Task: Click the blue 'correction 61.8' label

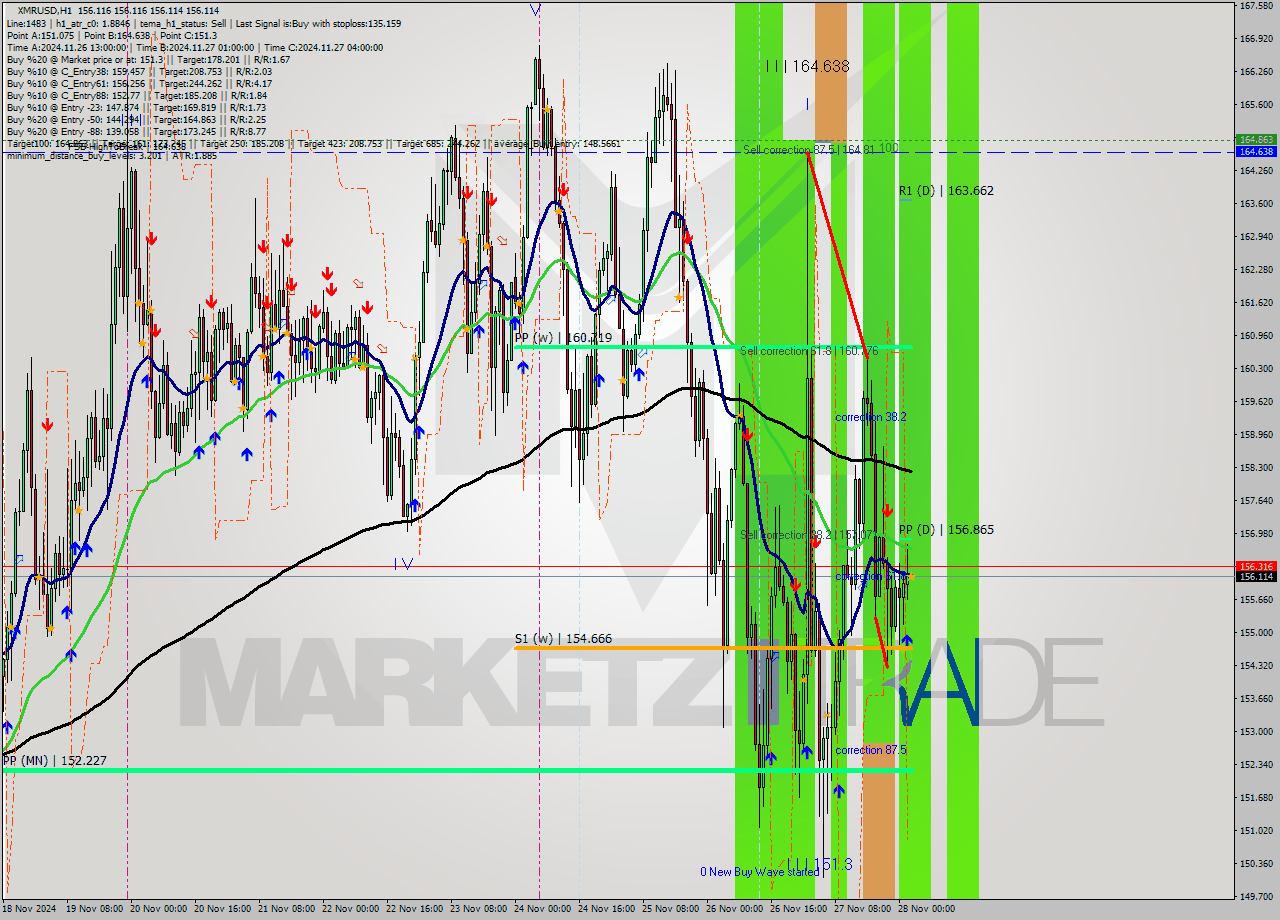Action: pos(871,577)
